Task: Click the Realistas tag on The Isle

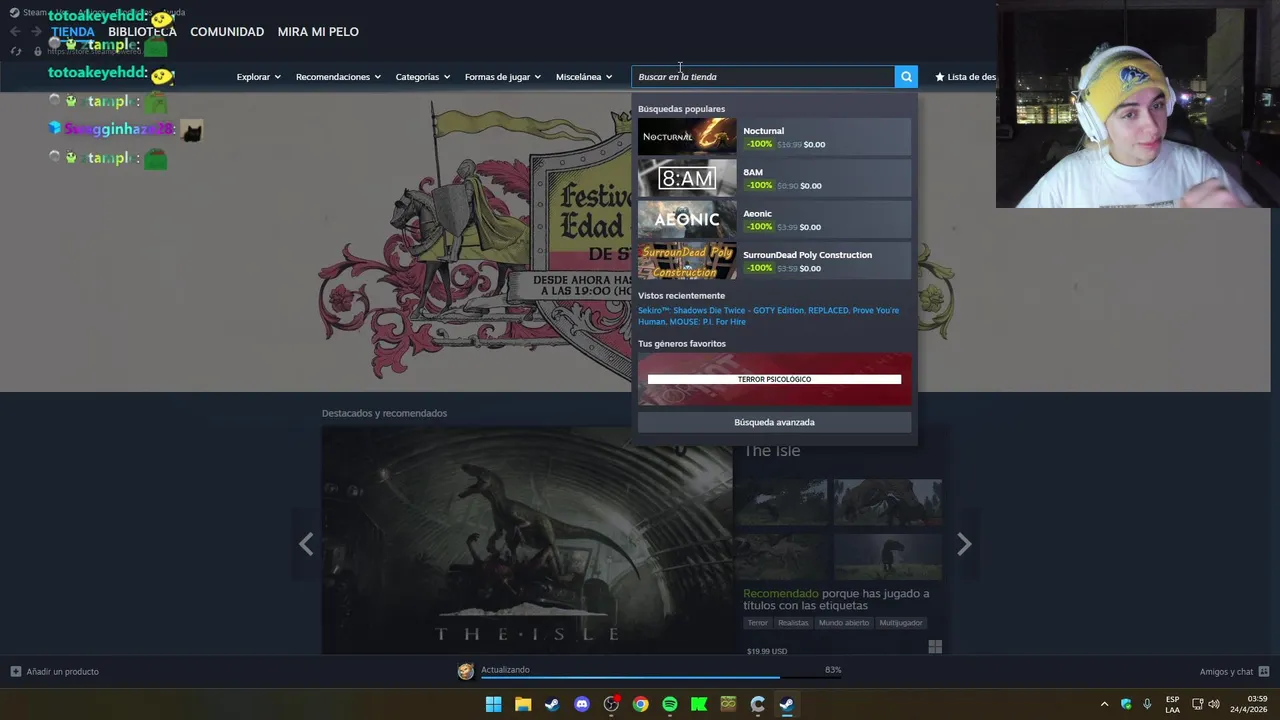Action: (x=793, y=623)
